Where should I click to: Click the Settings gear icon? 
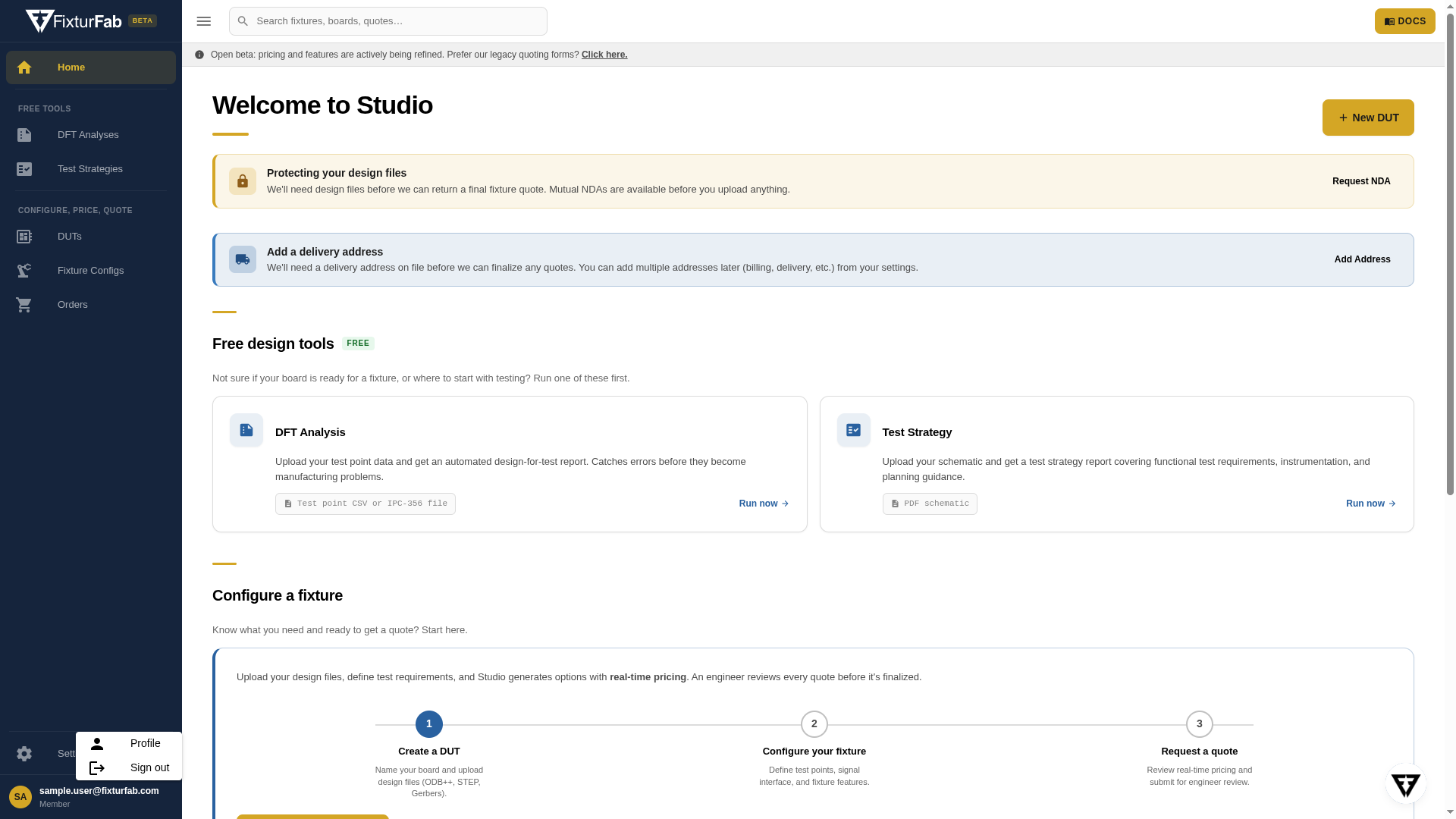point(24,754)
